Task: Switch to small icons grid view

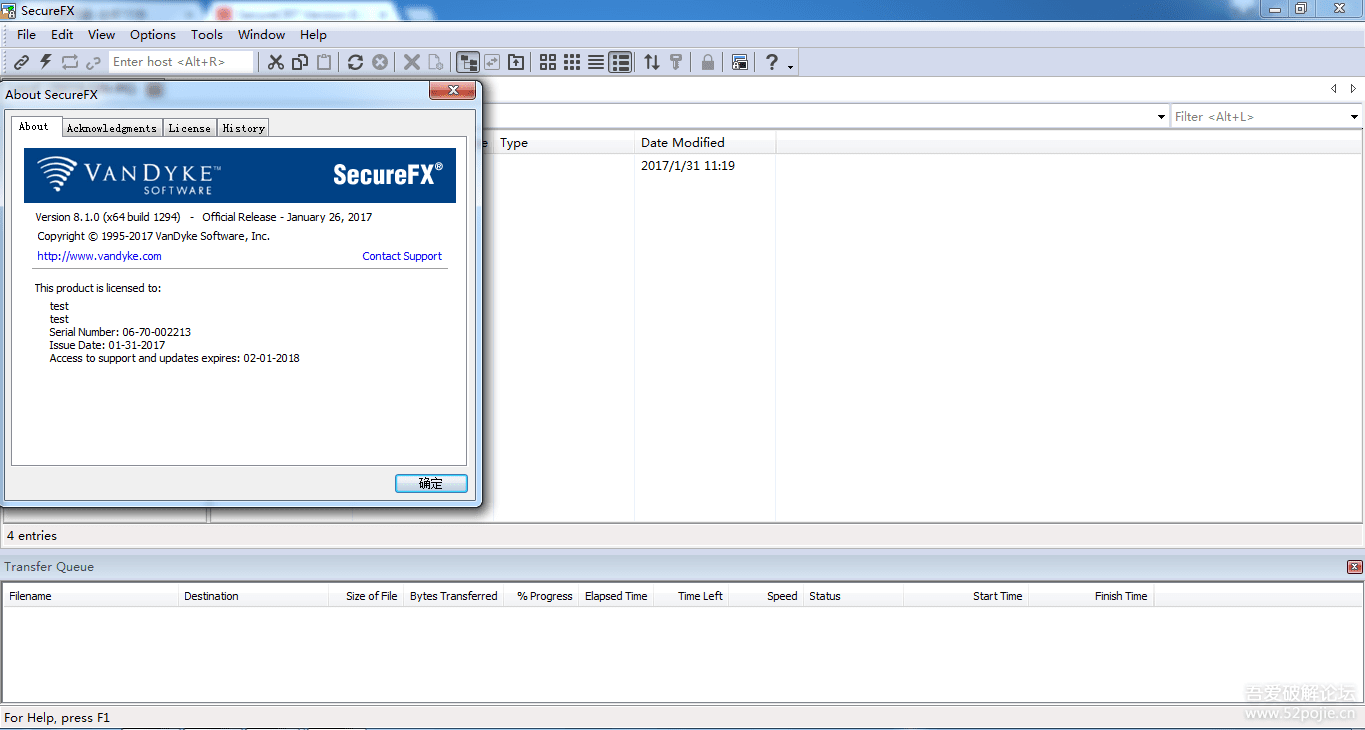Action: point(572,62)
